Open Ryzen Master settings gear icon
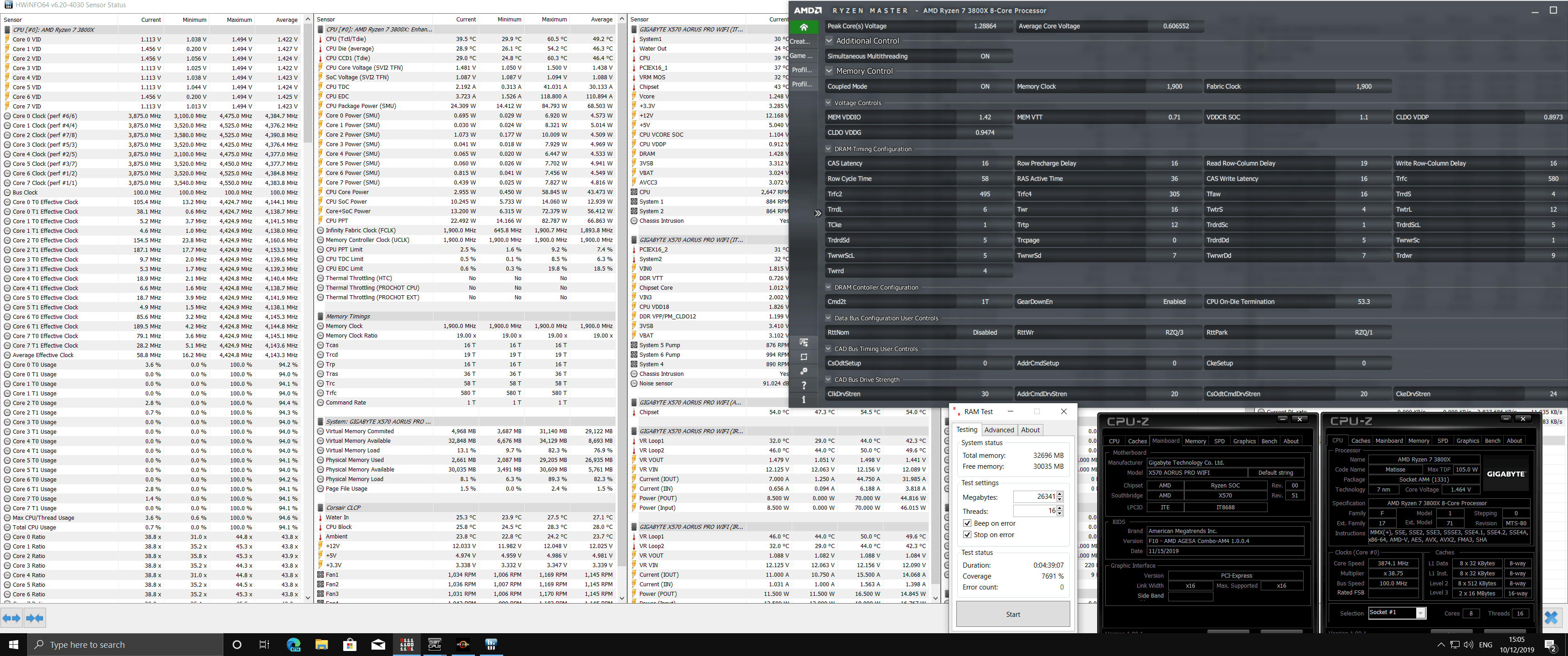Image resolution: width=1568 pixels, height=656 pixels. (804, 371)
